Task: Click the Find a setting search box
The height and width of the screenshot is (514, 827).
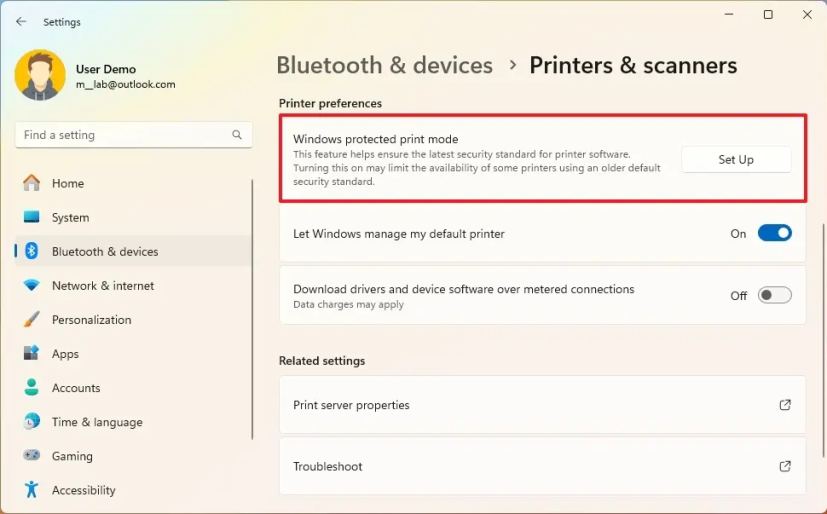Action: point(133,135)
